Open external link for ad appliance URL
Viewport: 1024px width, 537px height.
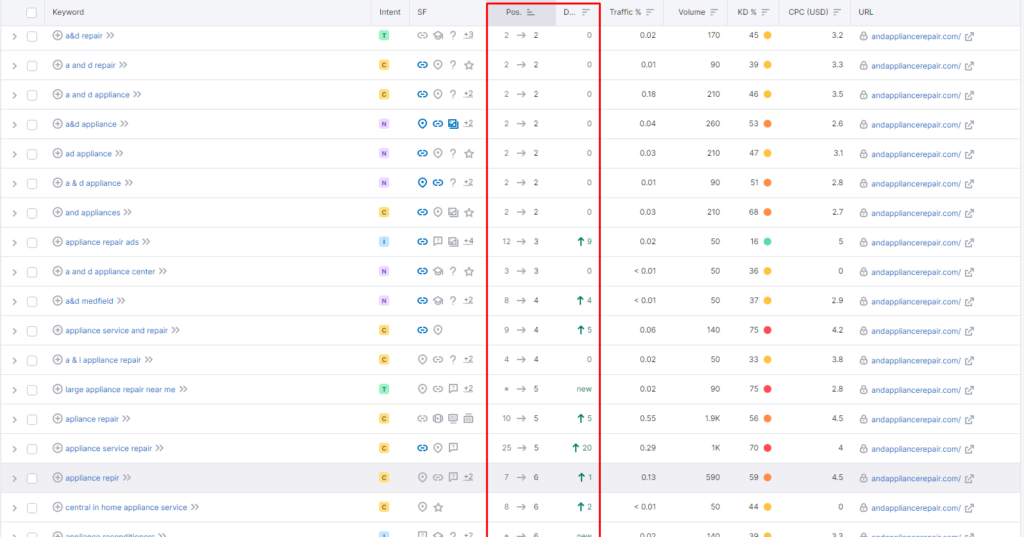click(970, 154)
